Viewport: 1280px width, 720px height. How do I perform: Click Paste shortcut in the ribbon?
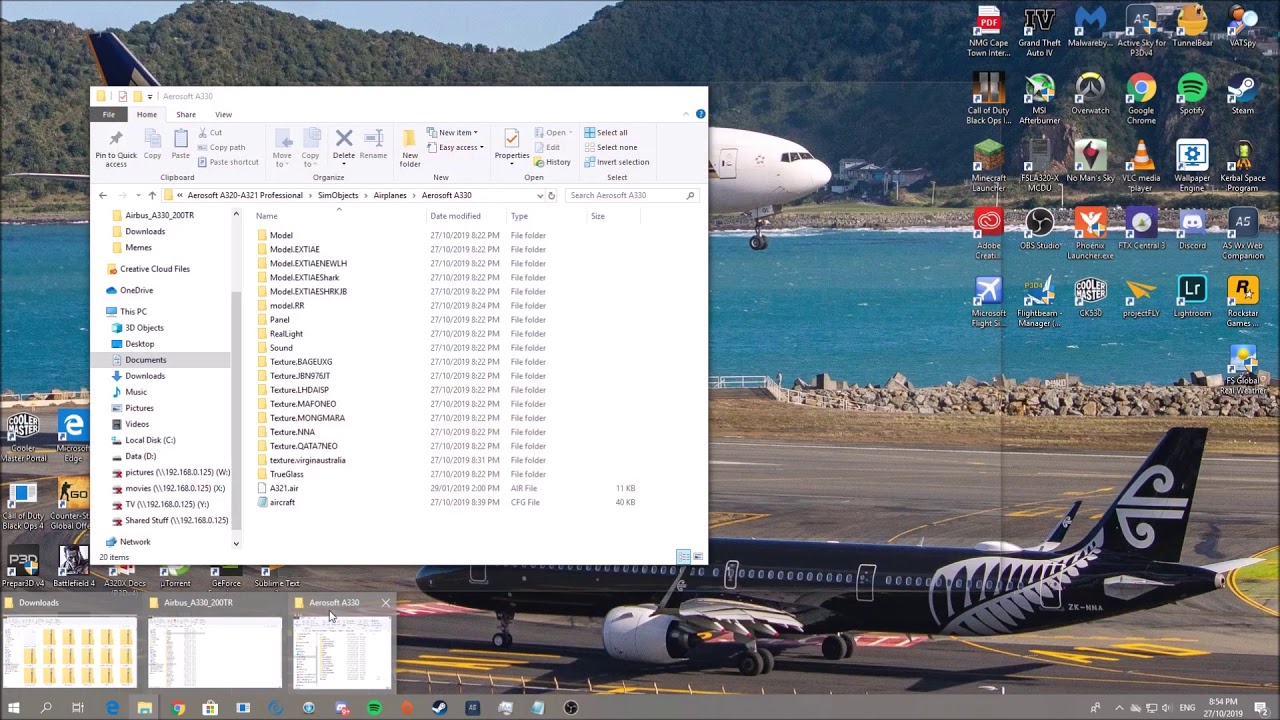point(228,162)
